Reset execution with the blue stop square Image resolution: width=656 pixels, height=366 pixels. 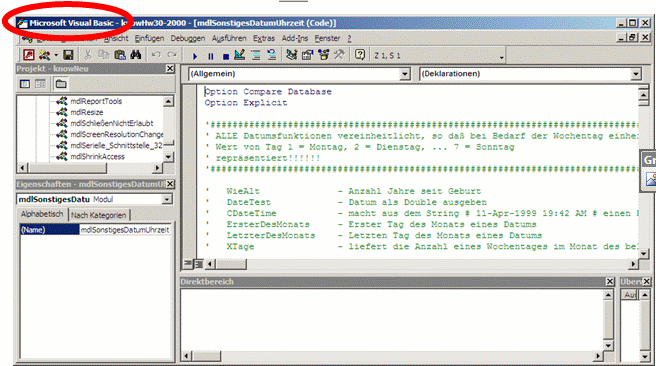tap(226, 56)
